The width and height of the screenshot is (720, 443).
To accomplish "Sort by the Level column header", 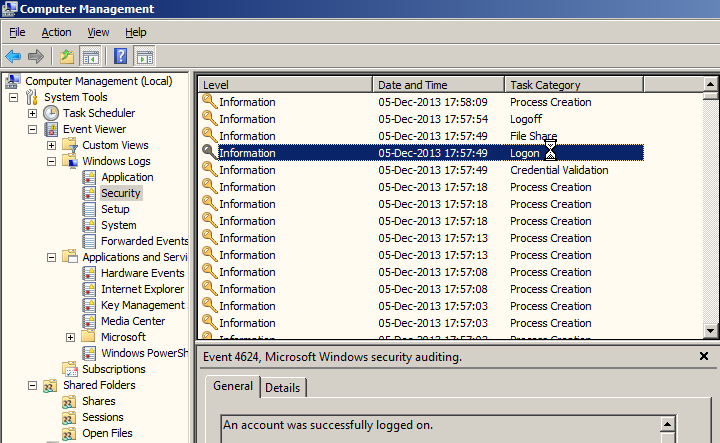I will (285, 85).
